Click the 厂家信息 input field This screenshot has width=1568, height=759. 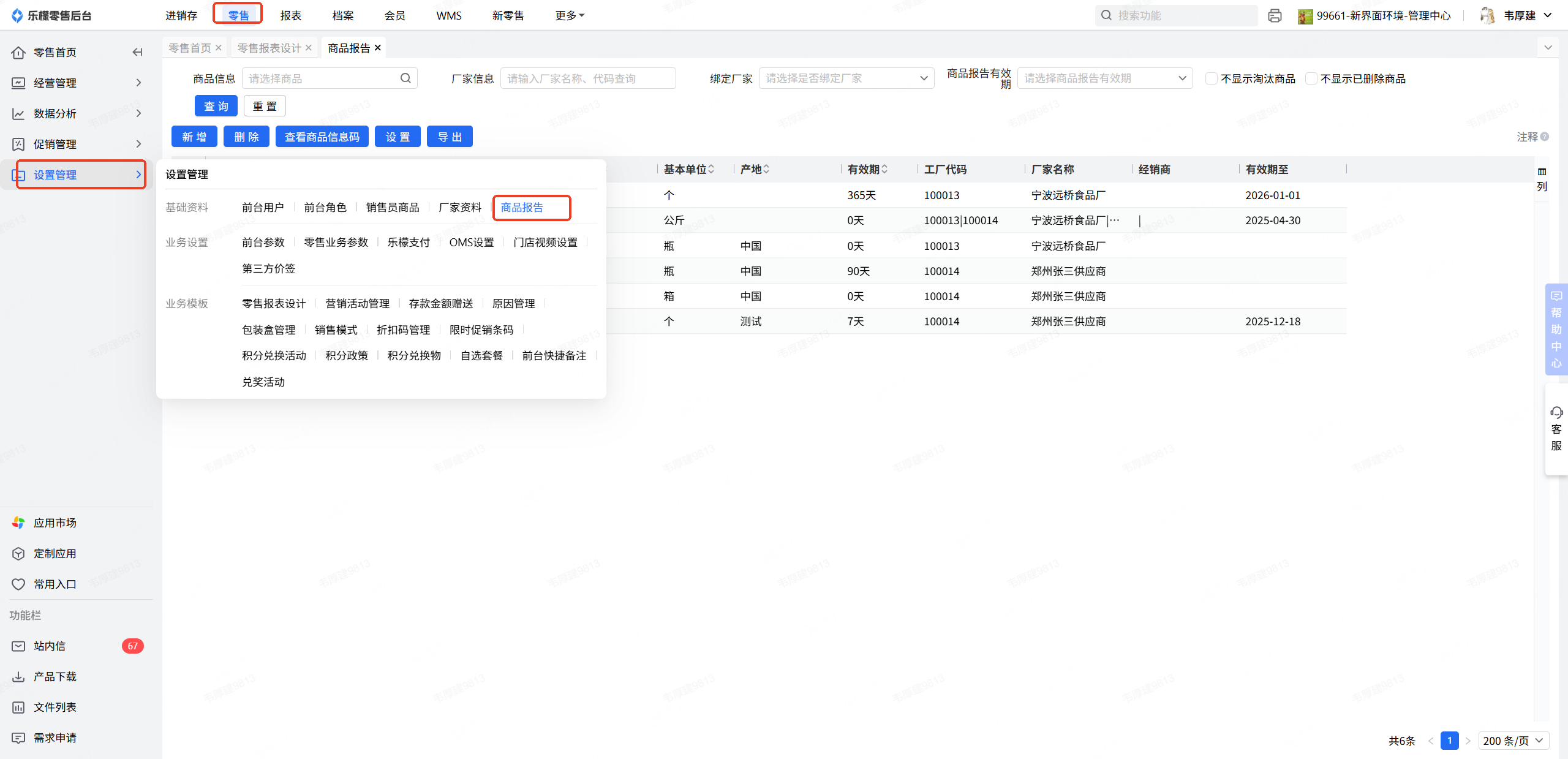(x=587, y=78)
